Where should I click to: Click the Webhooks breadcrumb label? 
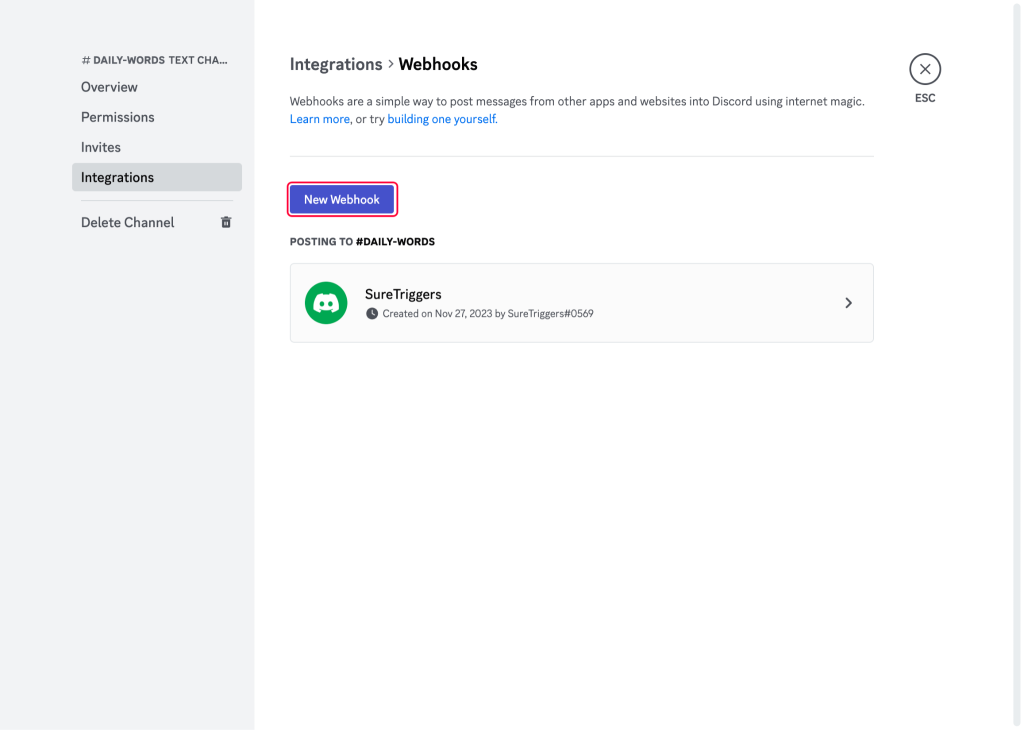point(437,64)
